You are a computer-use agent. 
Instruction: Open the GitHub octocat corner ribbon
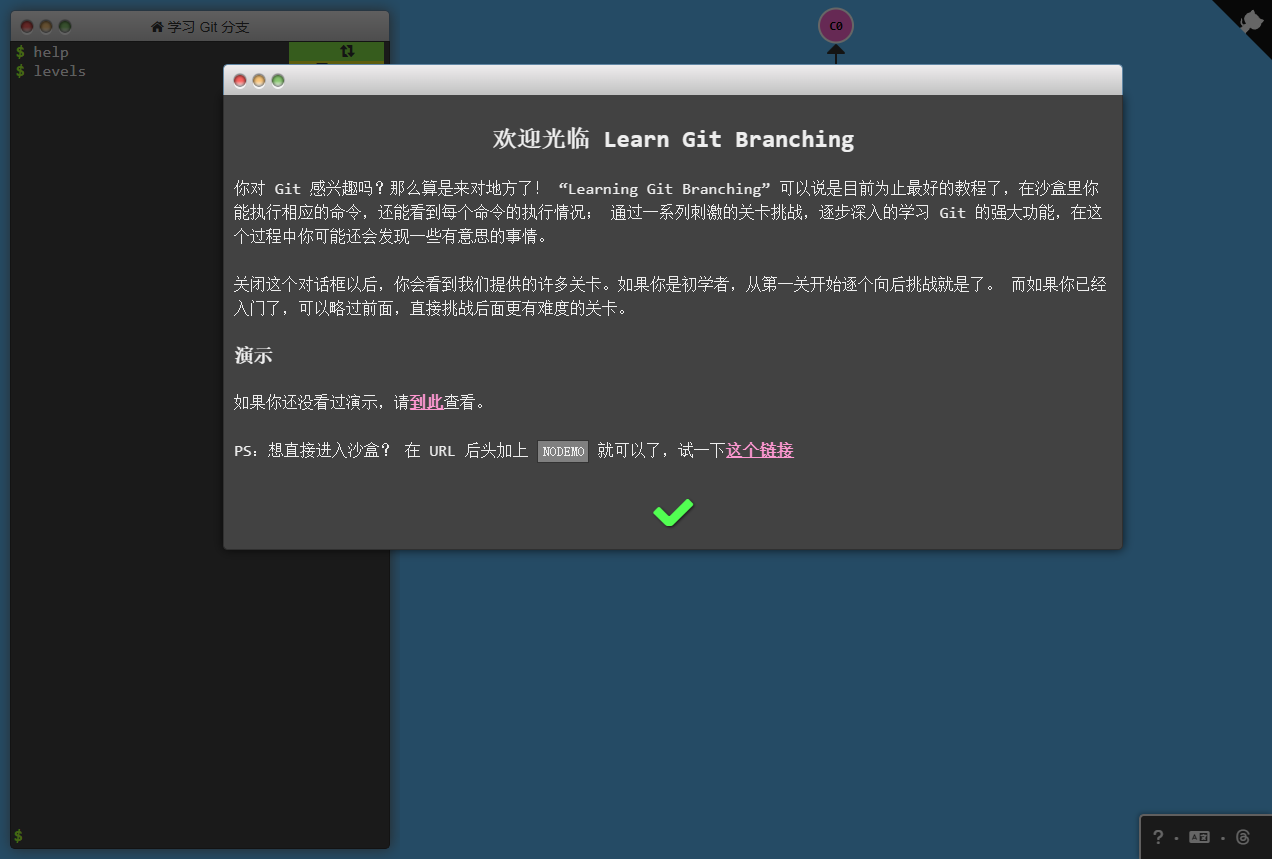pos(1250,21)
